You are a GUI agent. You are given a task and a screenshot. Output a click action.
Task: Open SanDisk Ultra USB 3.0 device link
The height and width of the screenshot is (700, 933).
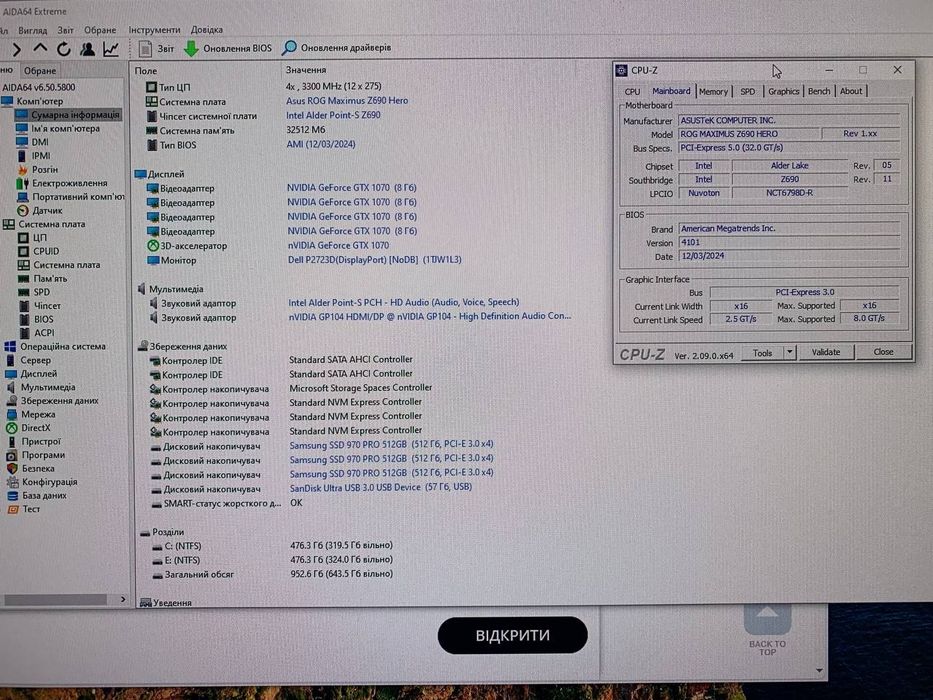[381, 487]
